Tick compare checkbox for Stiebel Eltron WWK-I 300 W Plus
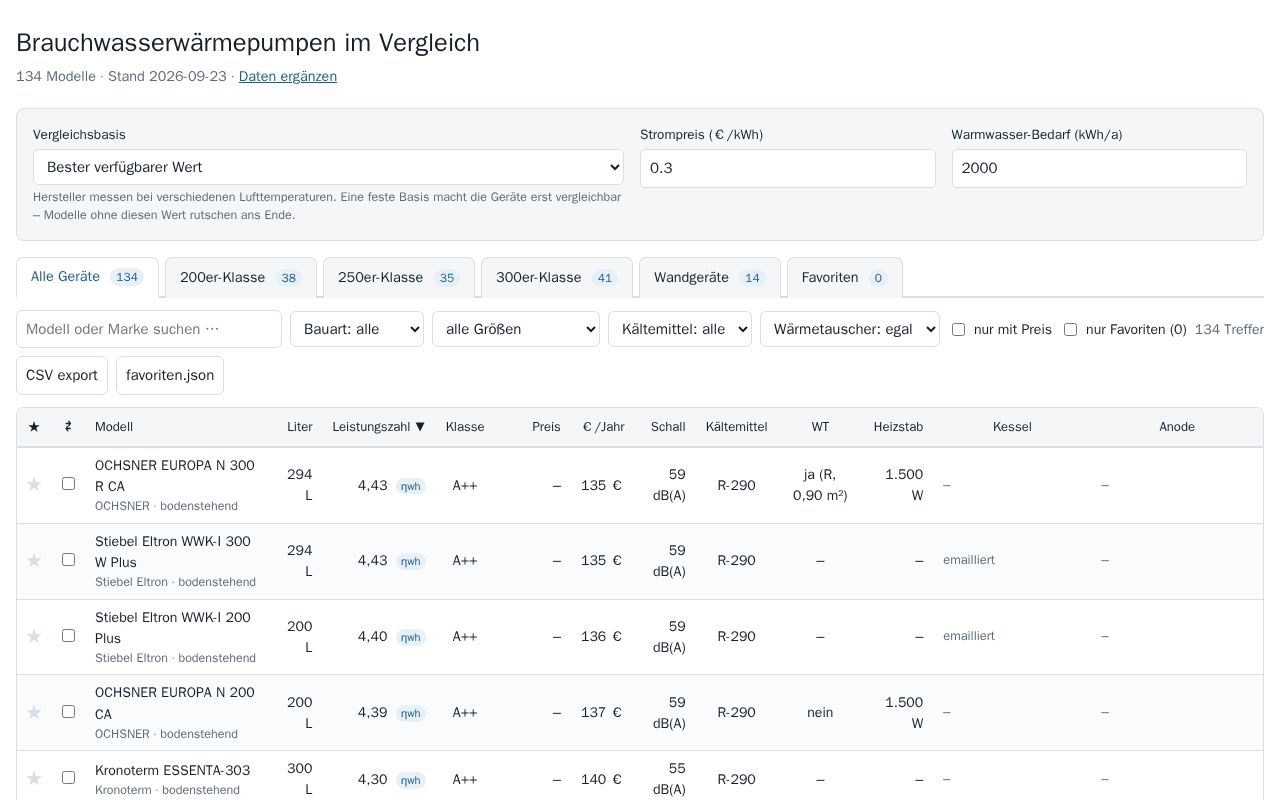The height and width of the screenshot is (800, 1280). (68, 560)
